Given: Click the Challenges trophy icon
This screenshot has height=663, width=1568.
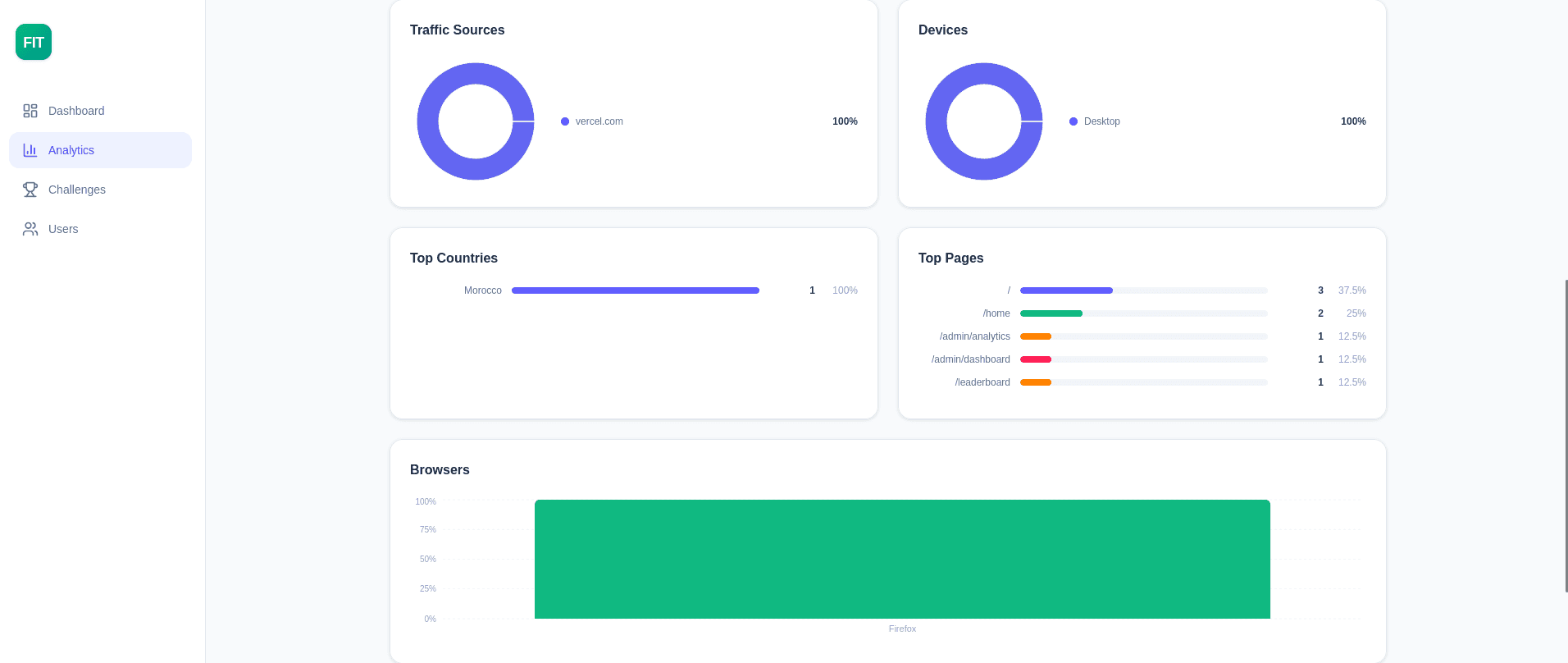Looking at the screenshot, I should coord(30,190).
